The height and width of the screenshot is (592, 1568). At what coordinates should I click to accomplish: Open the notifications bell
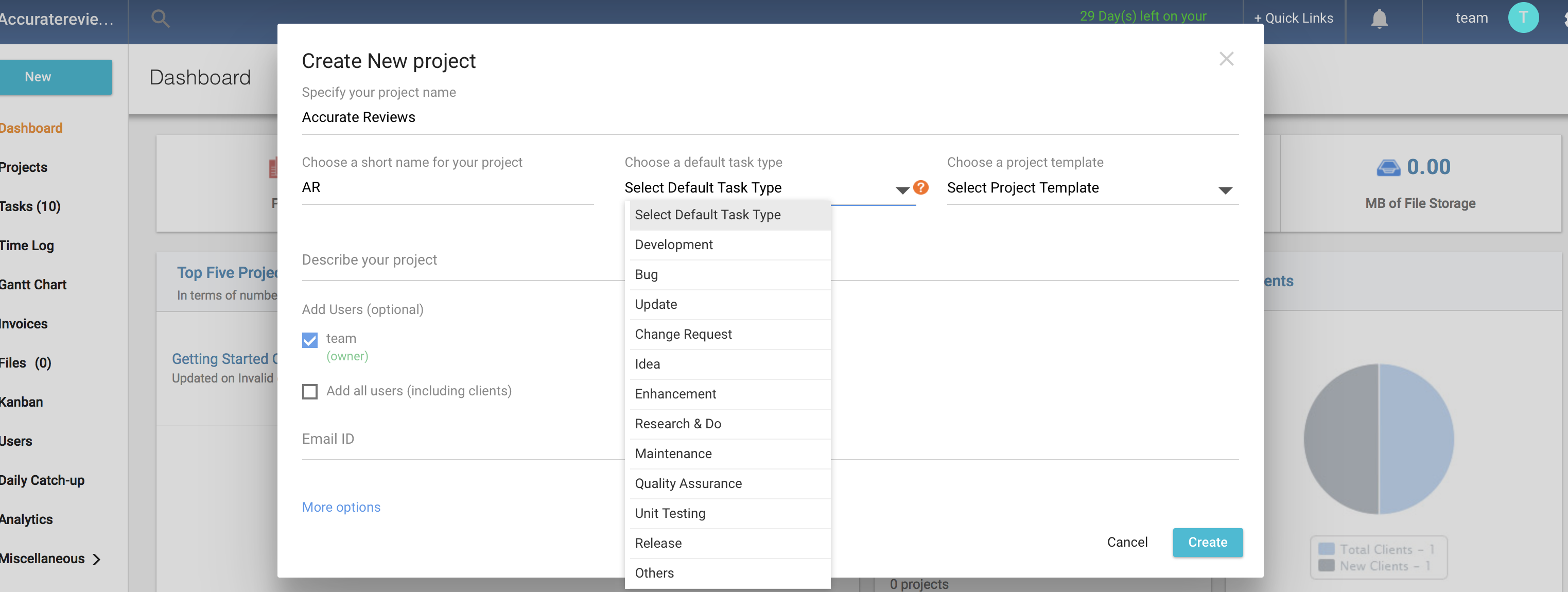(x=1379, y=18)
